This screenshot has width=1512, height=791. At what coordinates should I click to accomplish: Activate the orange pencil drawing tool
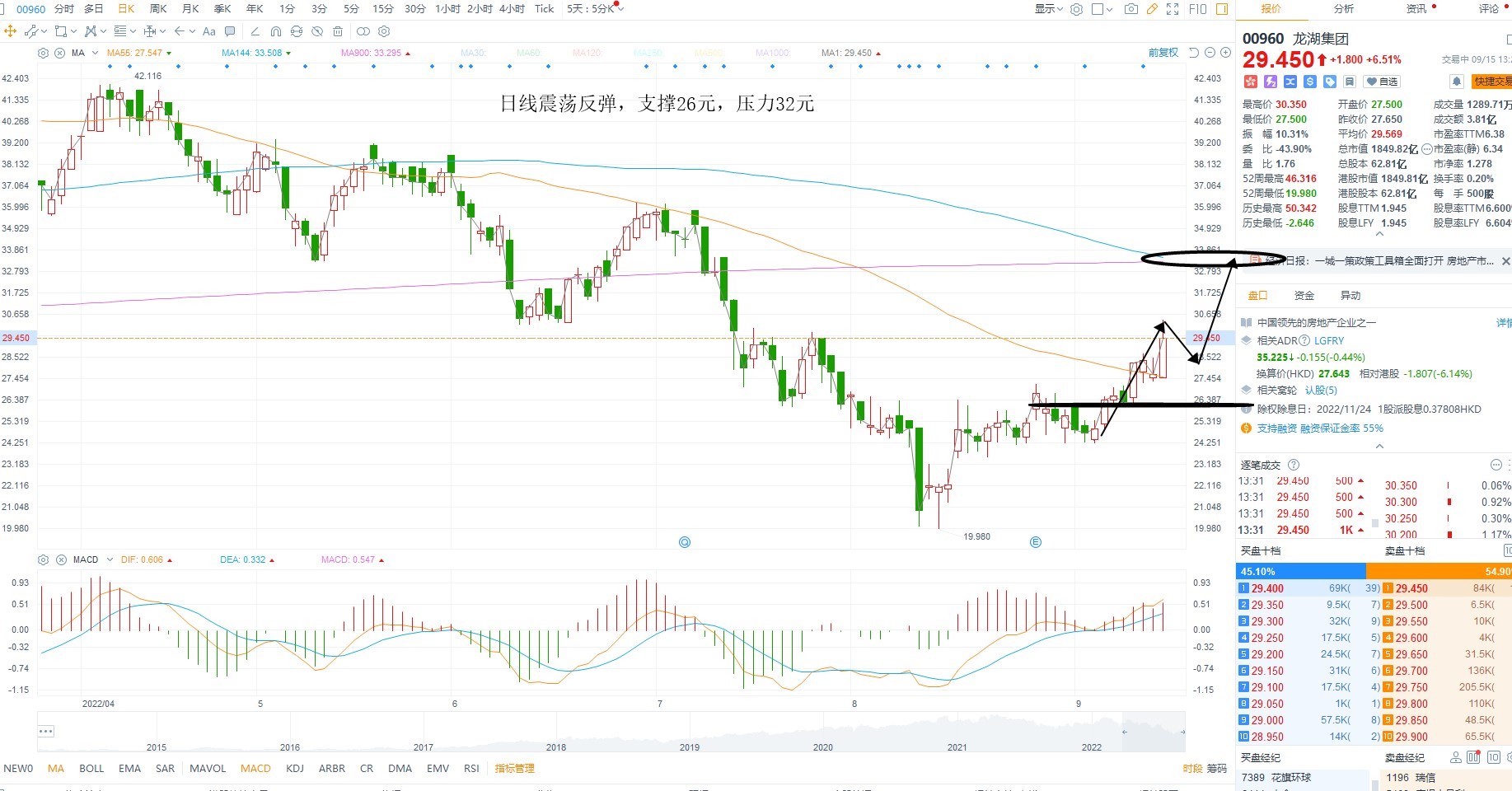click(1152, 9)
